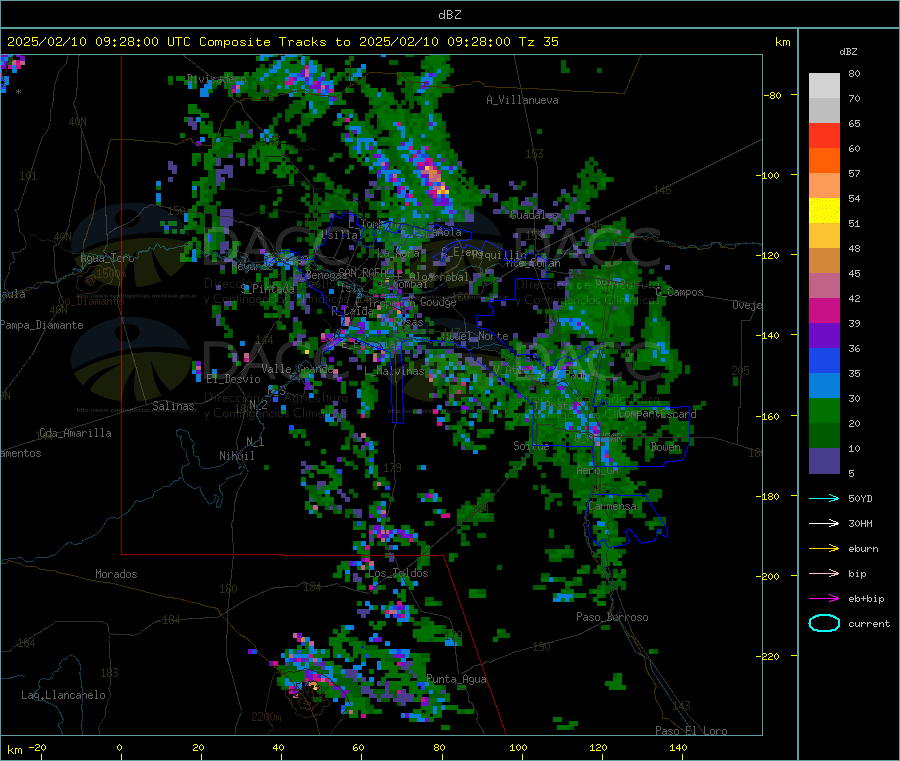Click the Guadales map label
This screenshot has height=761, width=900.
pyautogui.click(x=534, y=215)
